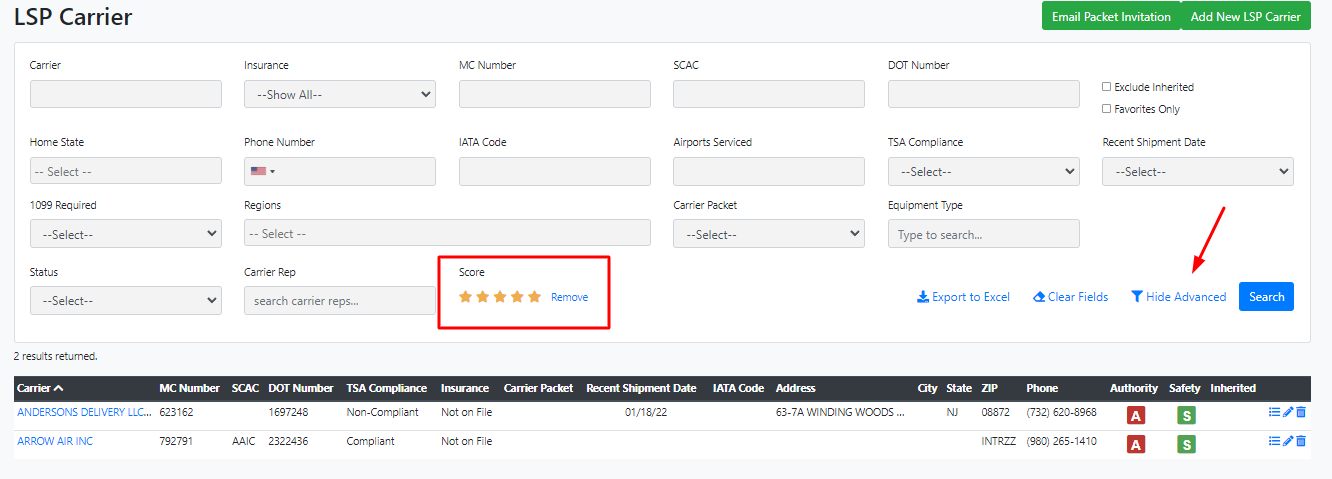Click the Hide Advanced filter link
The width and height of the screenshot is (1332, 479).
tap(1178, 297)
